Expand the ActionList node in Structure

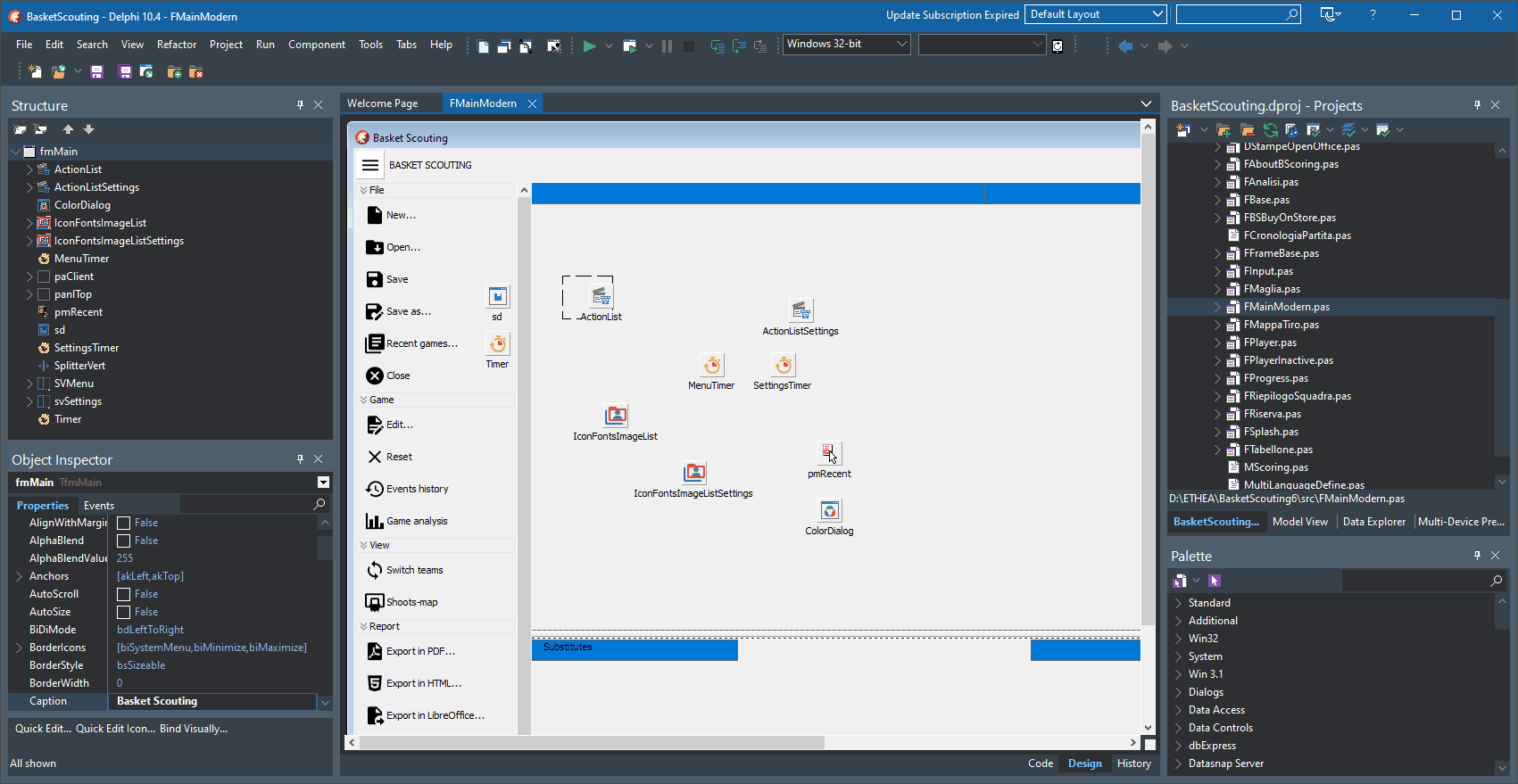pyautogui.click(x=29, y=169)
